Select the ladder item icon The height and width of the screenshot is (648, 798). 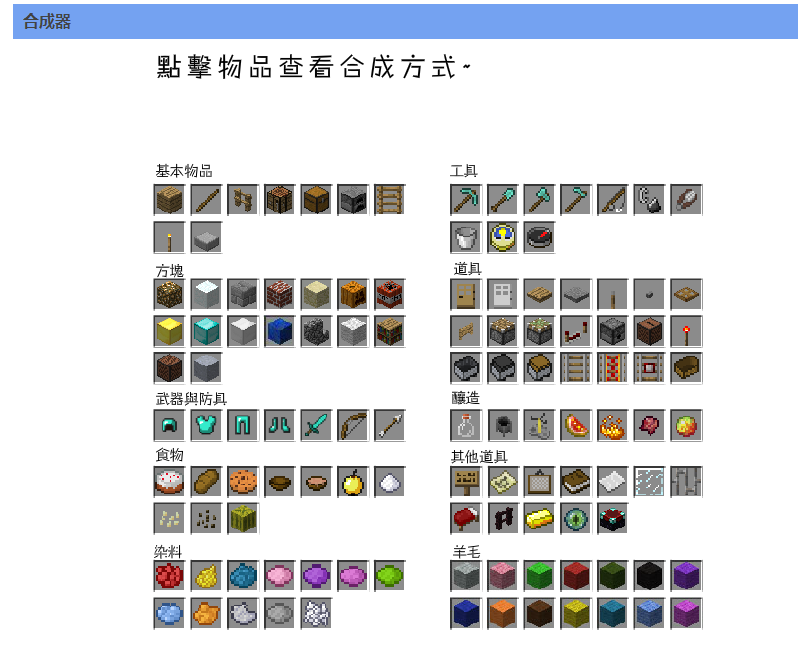pos(389,200)
